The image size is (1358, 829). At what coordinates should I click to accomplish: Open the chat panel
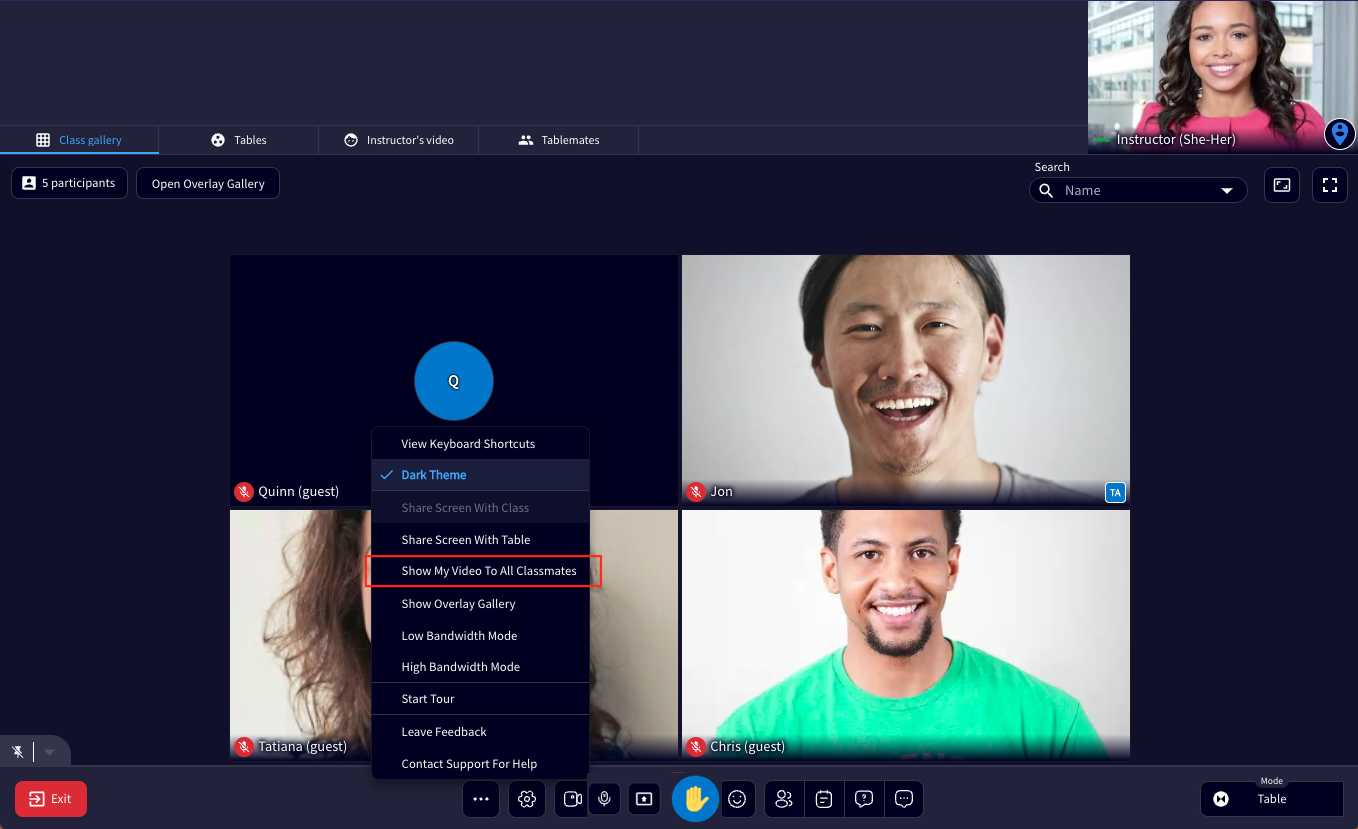click(x=904, y=799)
